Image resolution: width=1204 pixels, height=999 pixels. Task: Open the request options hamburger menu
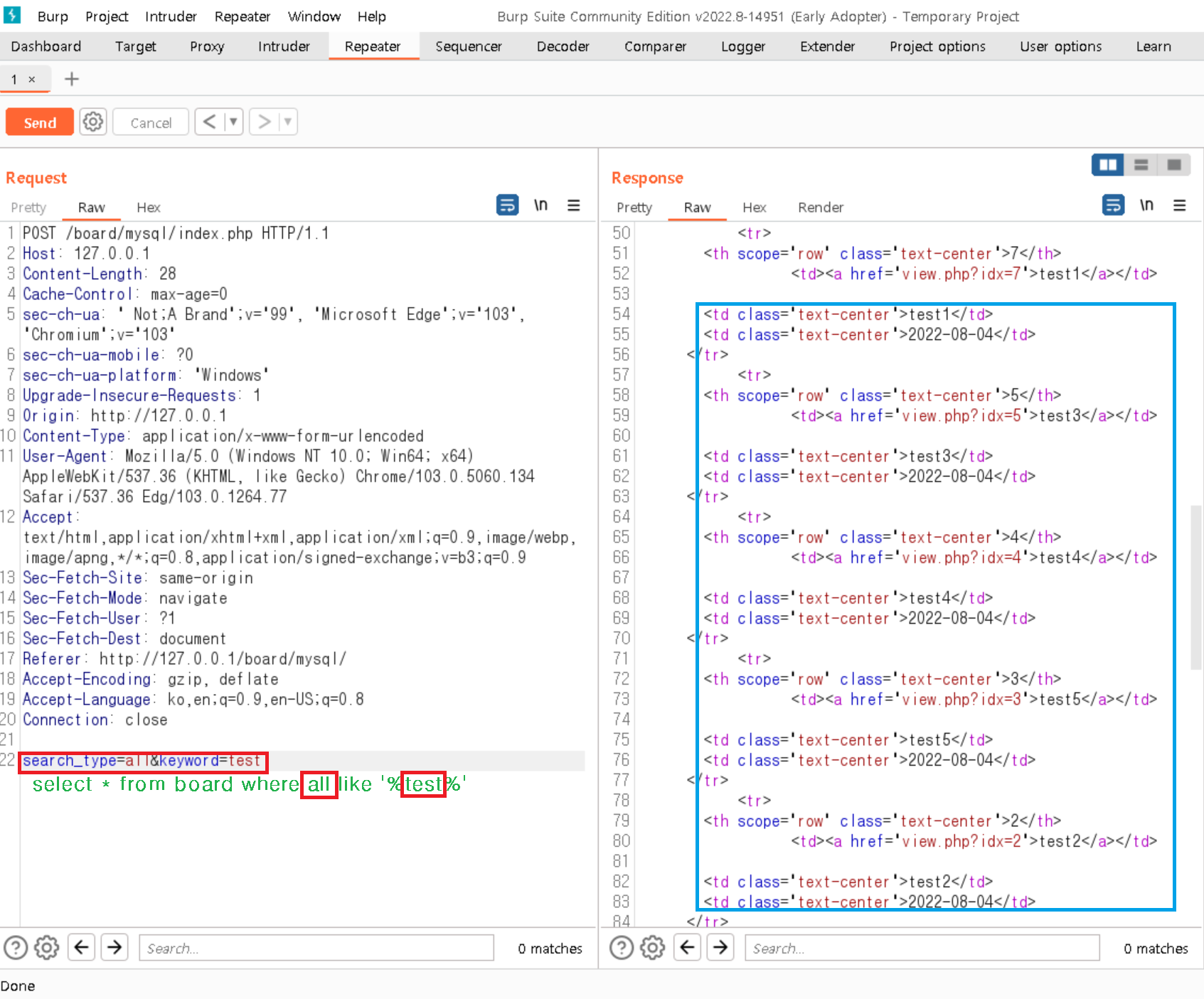(x=574, y=205)
